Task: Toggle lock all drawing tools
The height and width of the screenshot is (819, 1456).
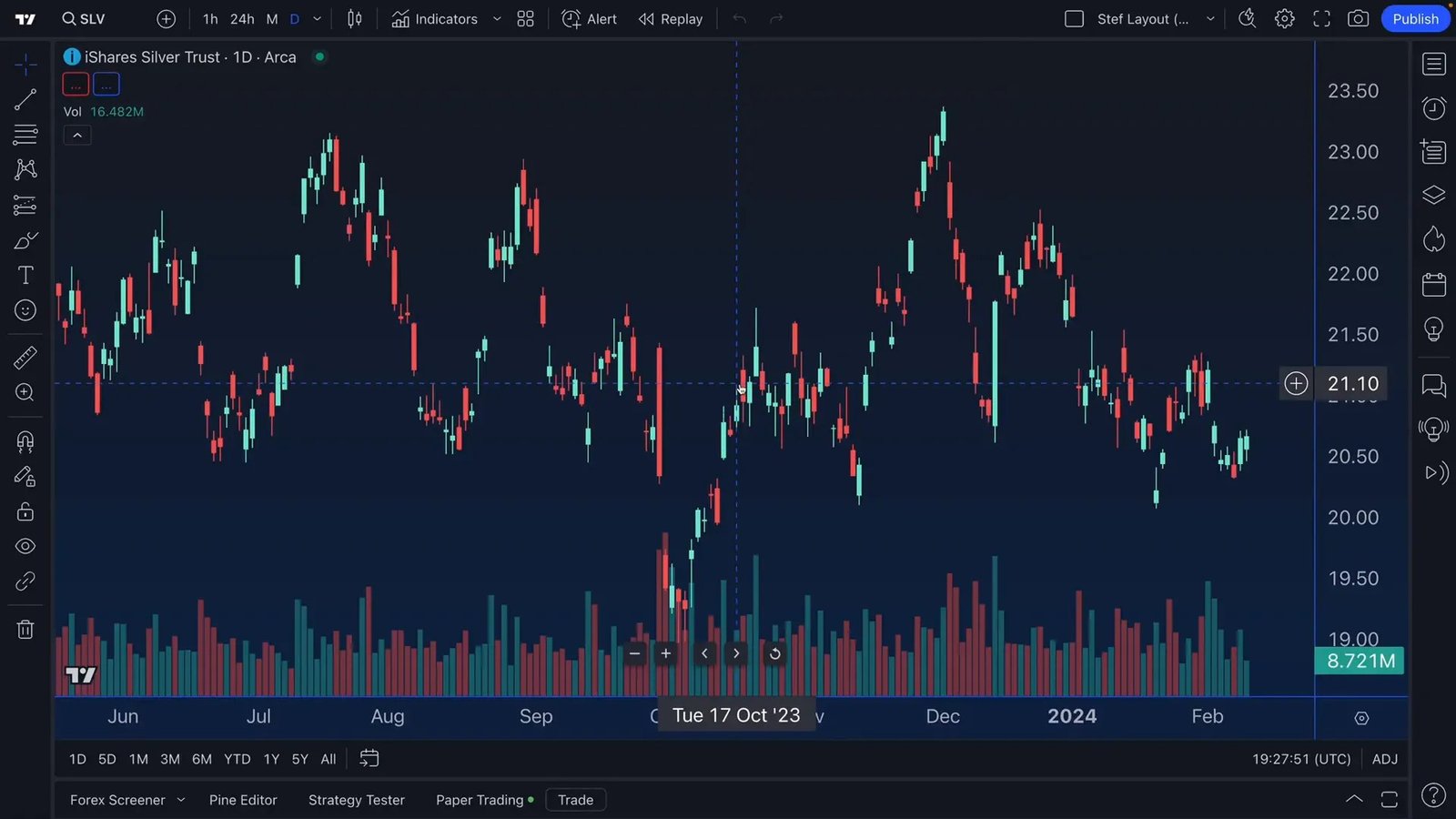Action: tap(25, 511)
